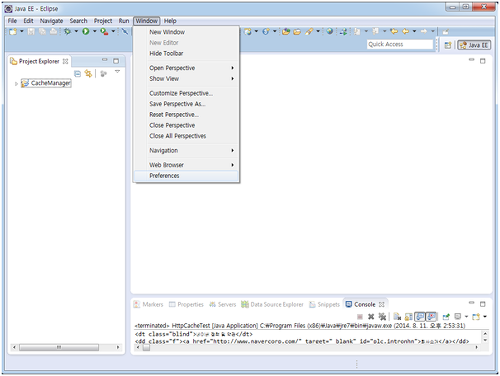Click the Open Web Browser globe icon
This screenshot has height=376, width=500.
(330, 31)
